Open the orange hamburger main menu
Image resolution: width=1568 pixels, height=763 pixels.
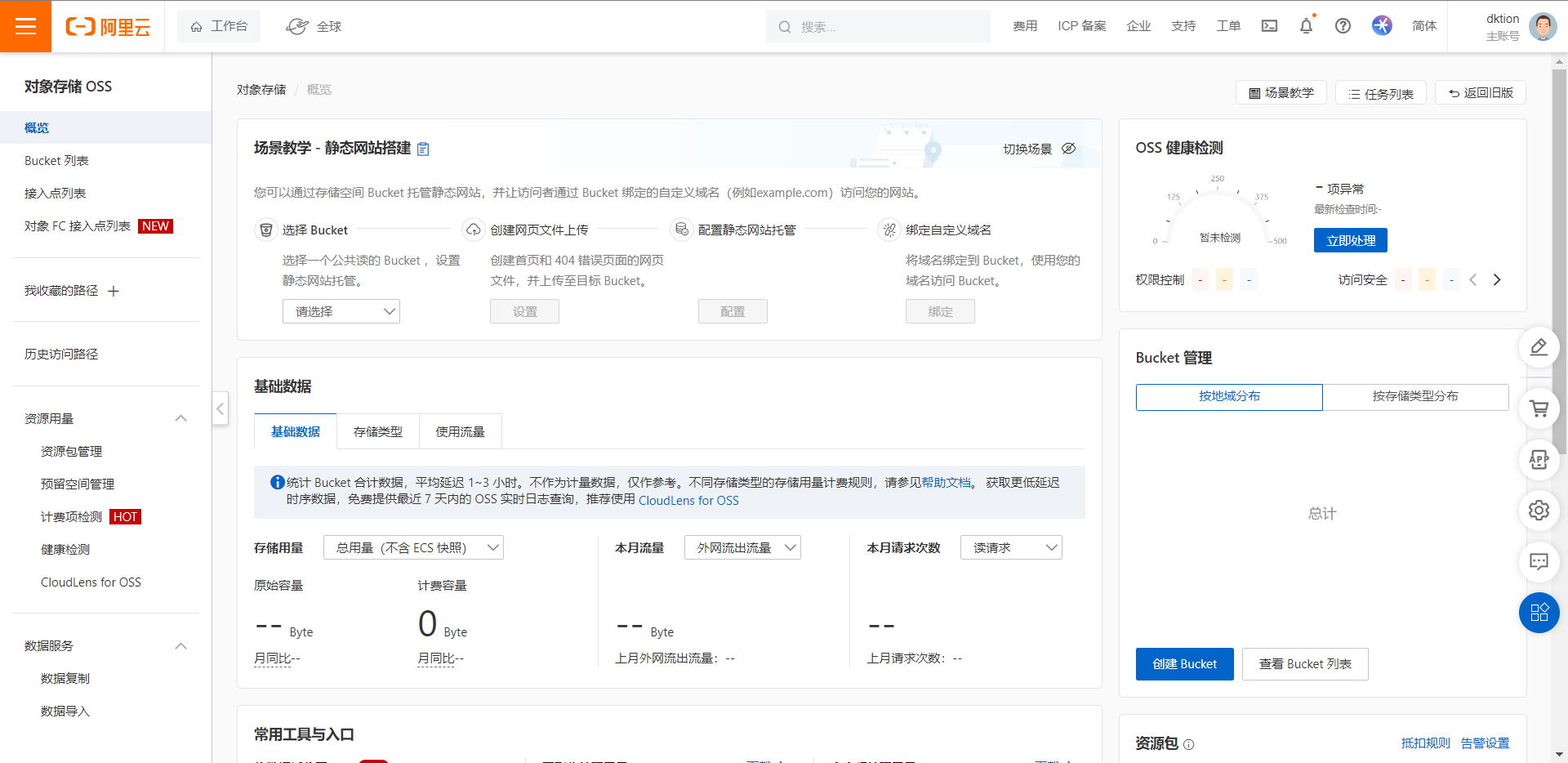[x=25, y=26]
